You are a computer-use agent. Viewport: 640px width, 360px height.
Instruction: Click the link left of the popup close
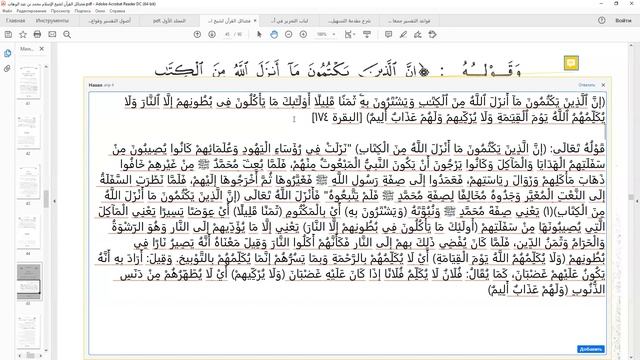point(587,85)
